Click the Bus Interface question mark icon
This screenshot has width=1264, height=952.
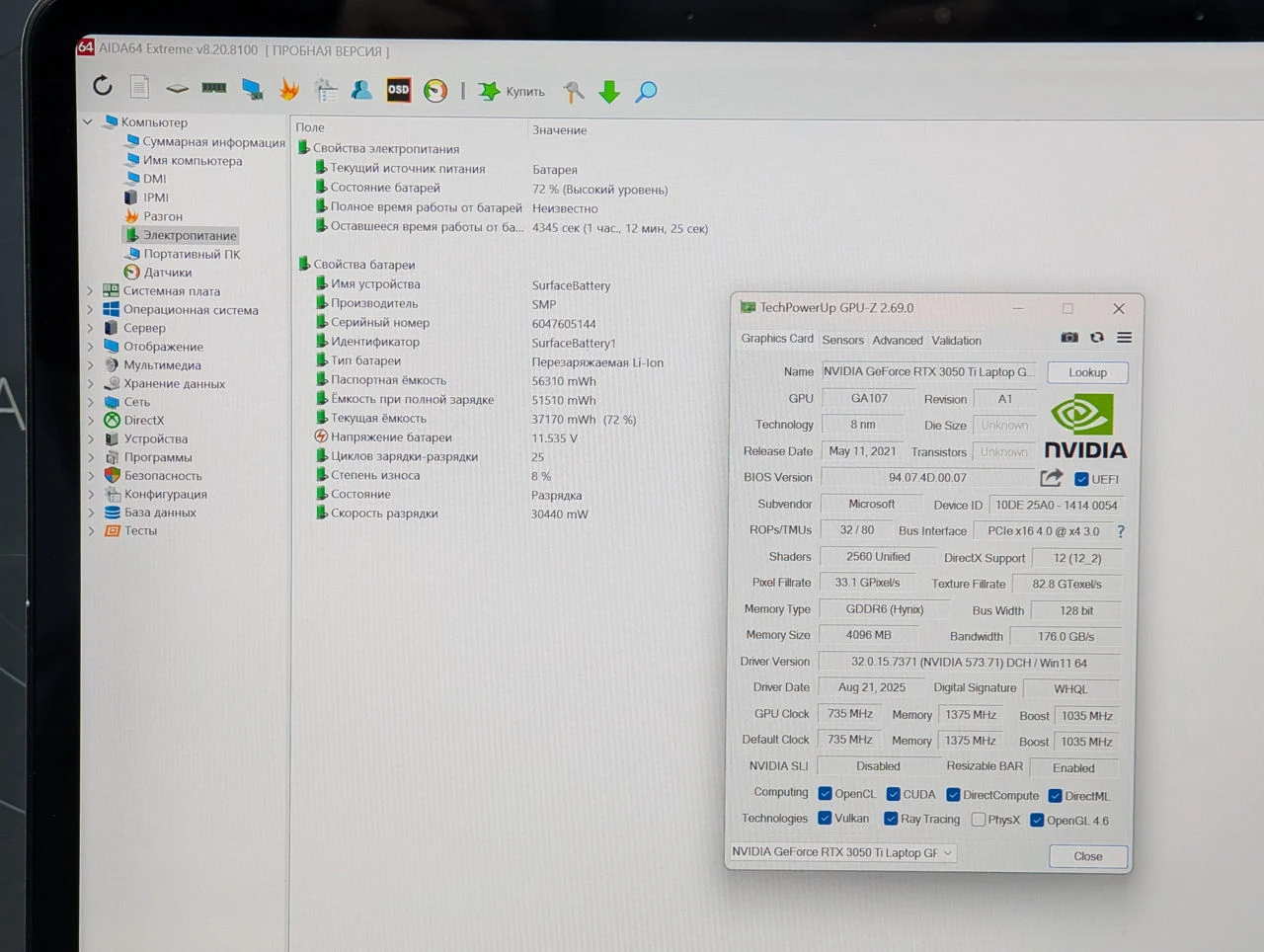pyautogui.click(x=1121, y=531)
